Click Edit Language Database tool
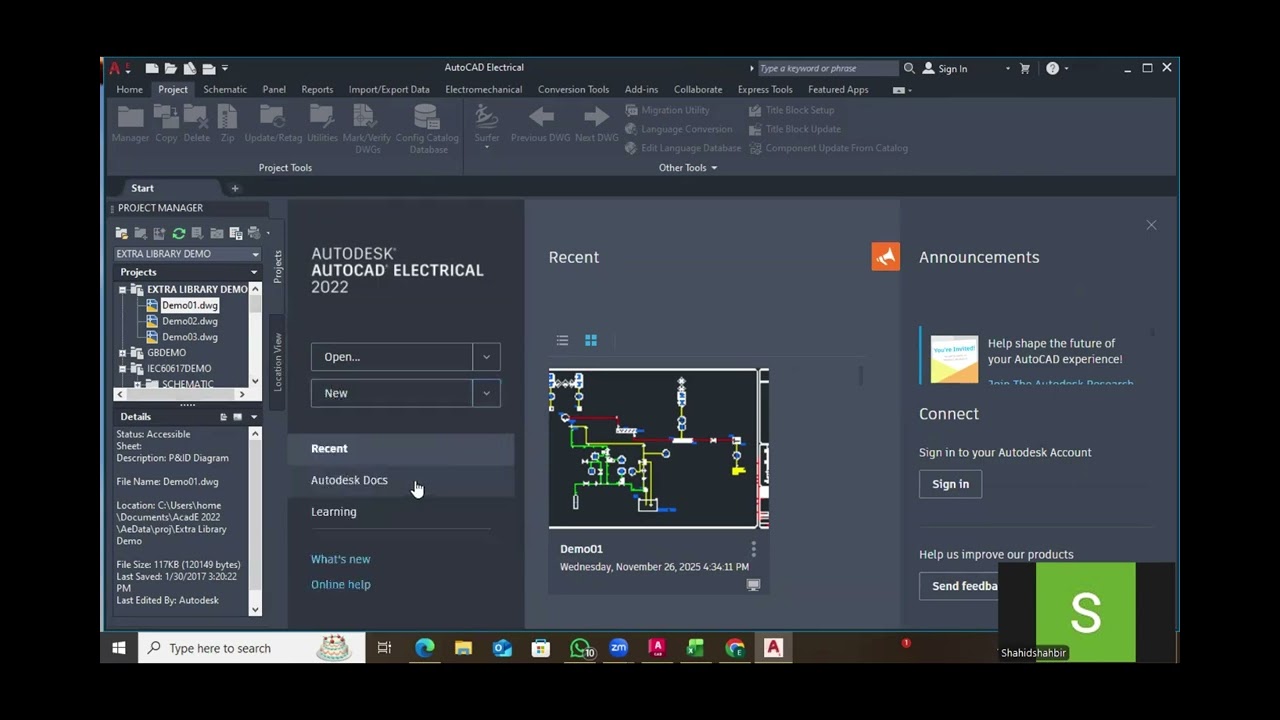Viewport: 1280px width, 720px height. [x=683, y=148]
